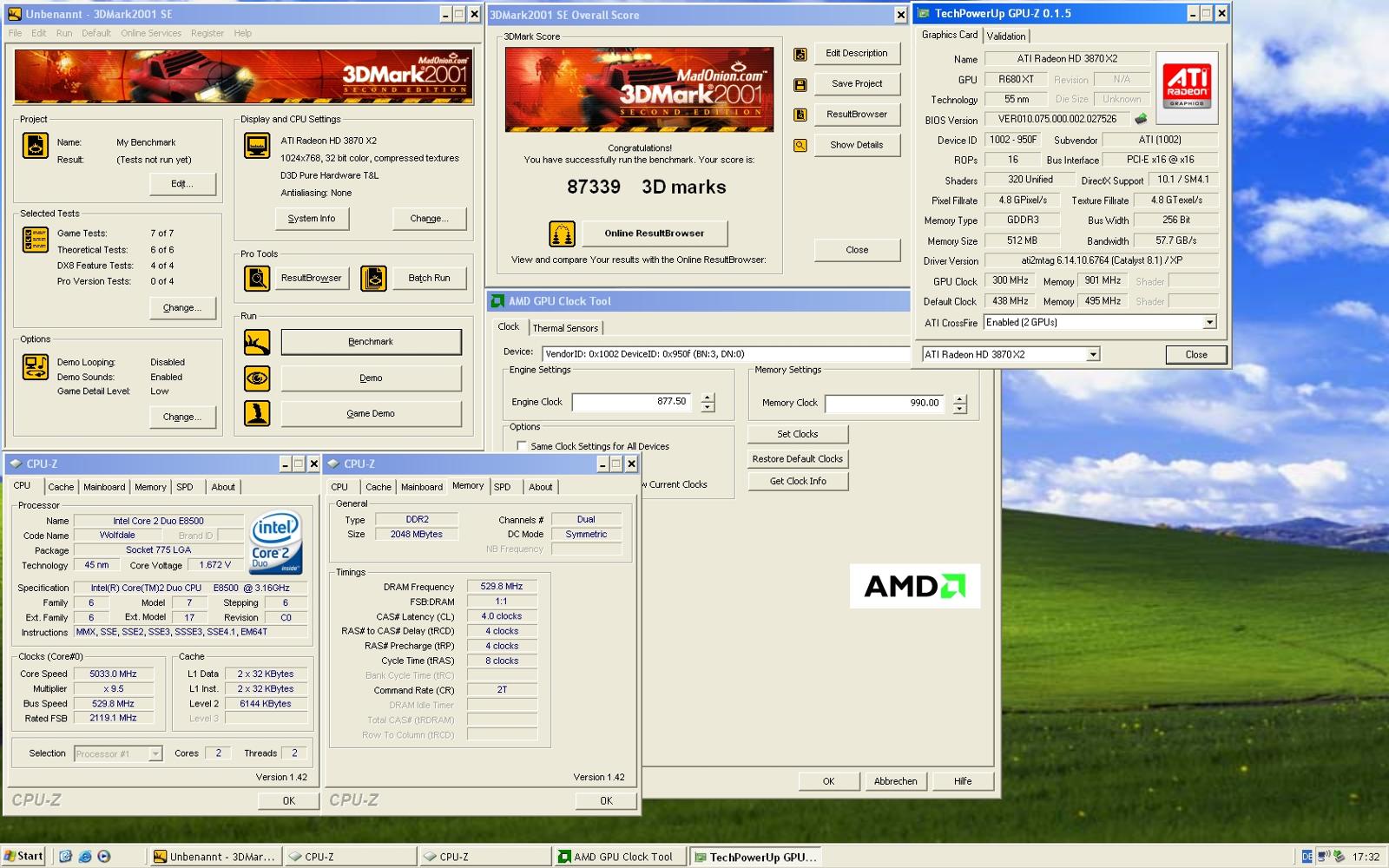
Task: Click the Intel Core 2 Duo logo in CPU-Z
Action: (x=276, y=542)
